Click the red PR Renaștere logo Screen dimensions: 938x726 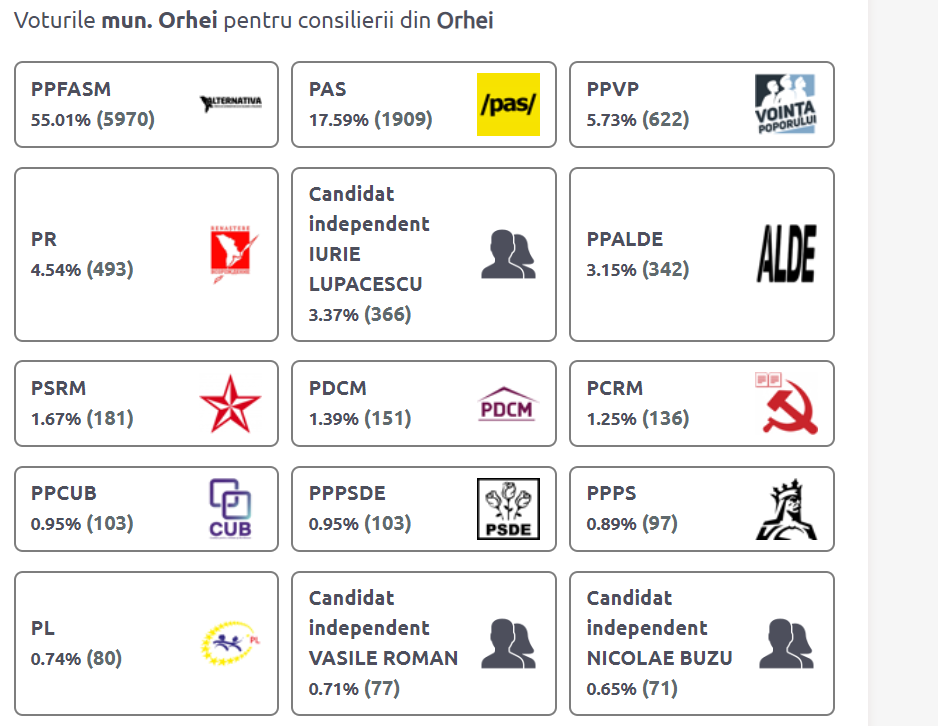[x=230, y=254]
